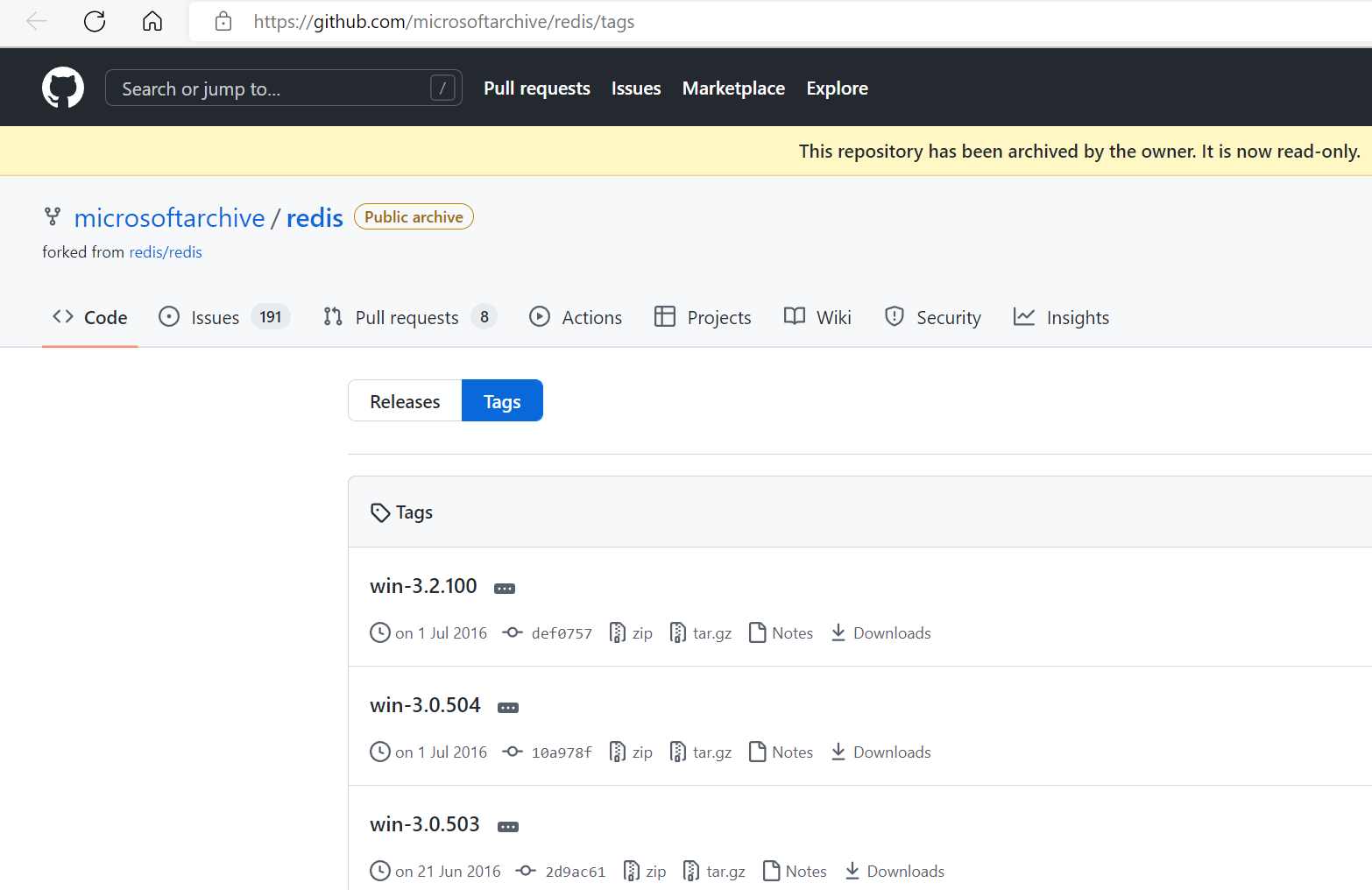Click the slash shortcut key icon in search
The width and height of the screenshot is (1372, 890).
click(x=442, y=88)
